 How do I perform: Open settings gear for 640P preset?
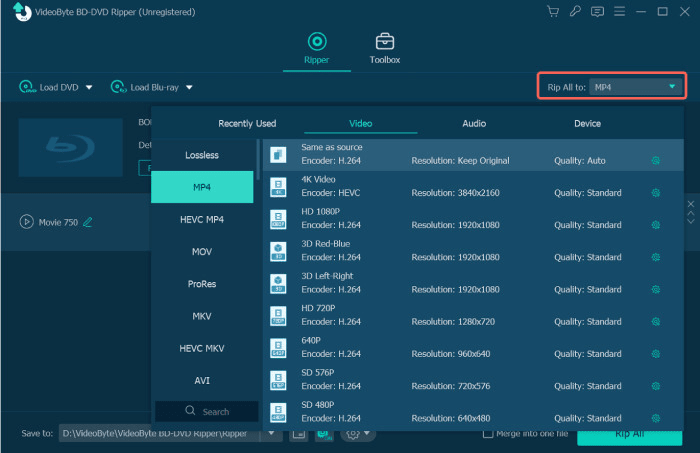(x=655, y=353)
